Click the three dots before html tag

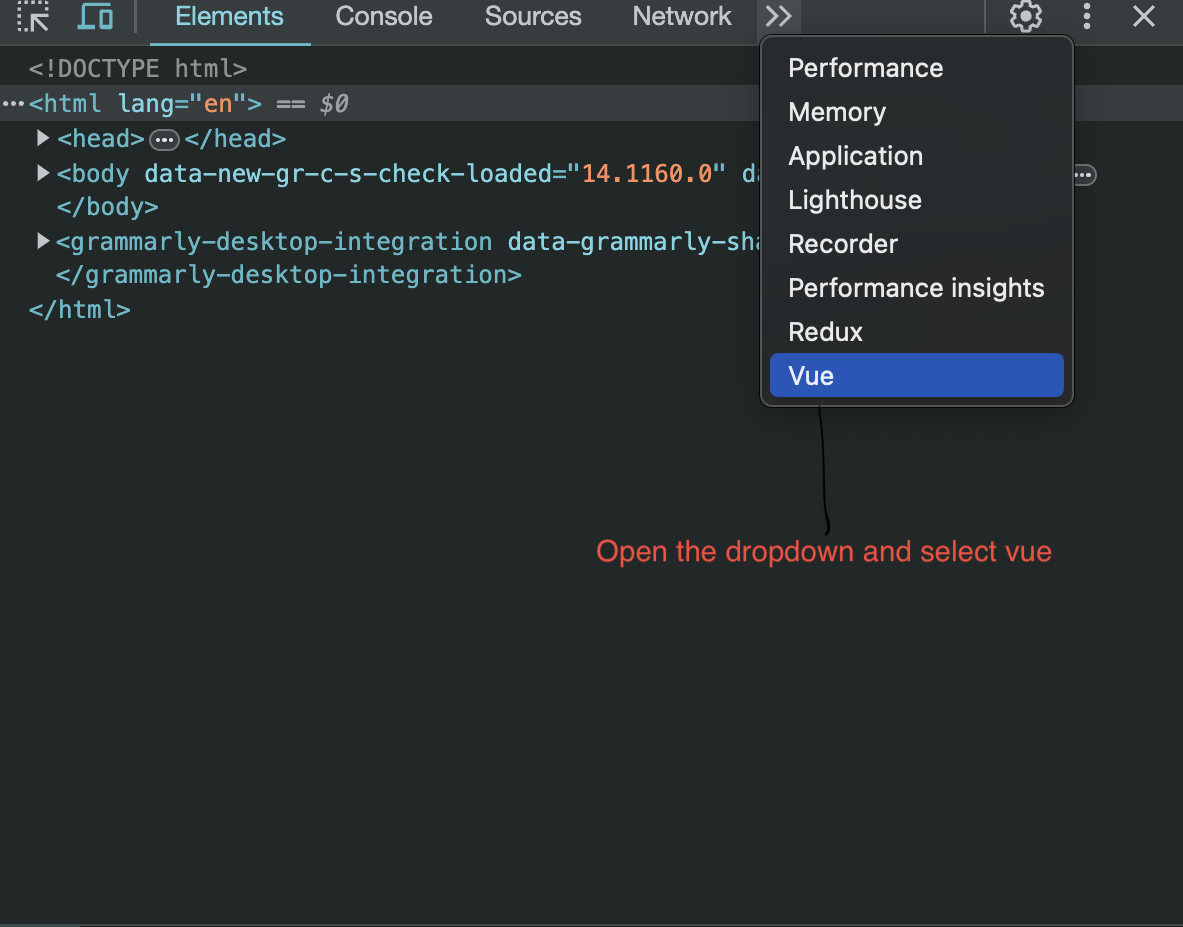click(13, 103)
